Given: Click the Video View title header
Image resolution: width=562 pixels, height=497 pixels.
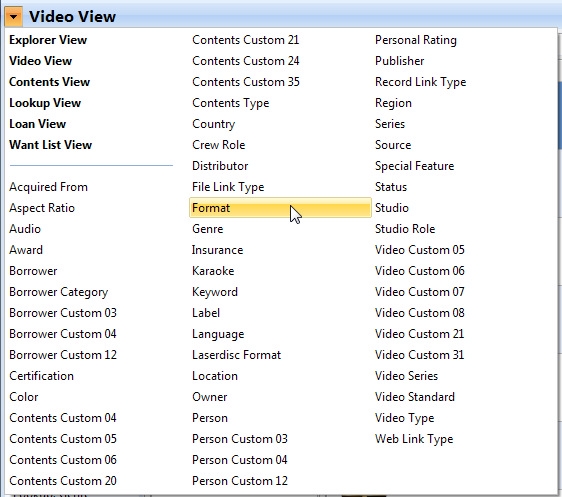Looking at the screenshot, I should [72, 16].
